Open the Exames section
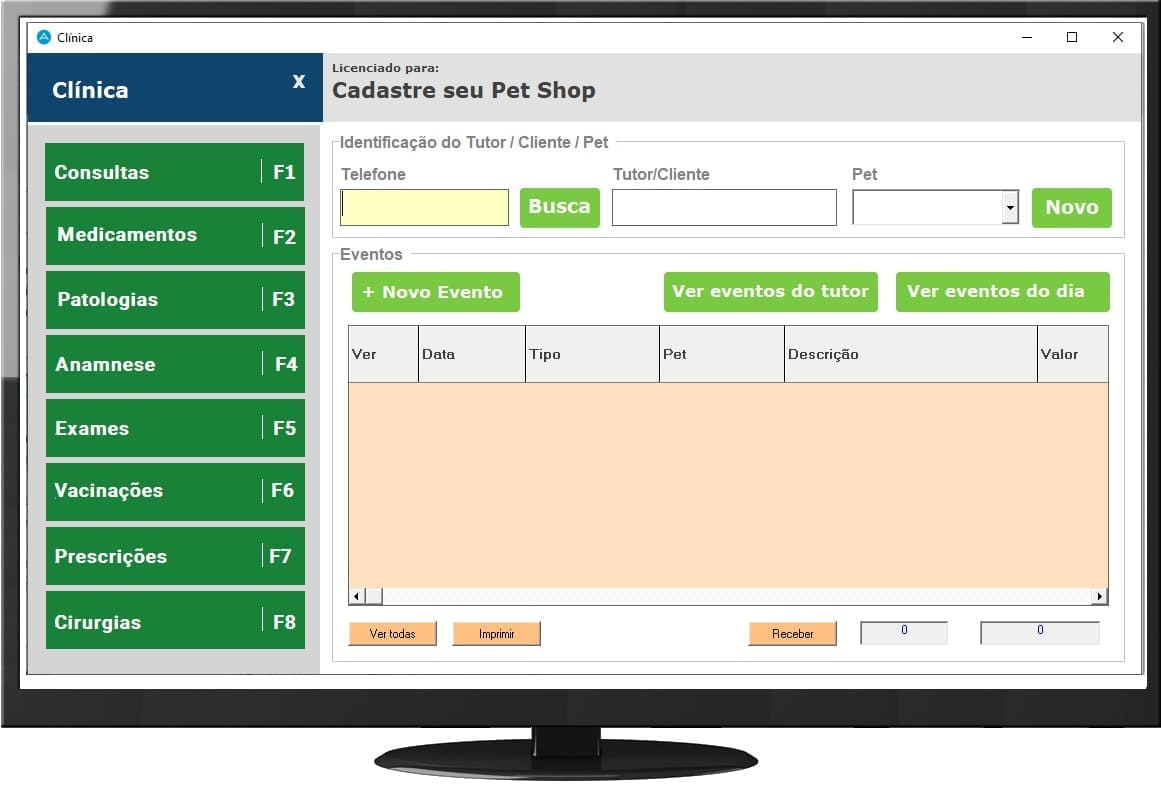Viewport: 1161px width, 785px height. coord(174,428)
